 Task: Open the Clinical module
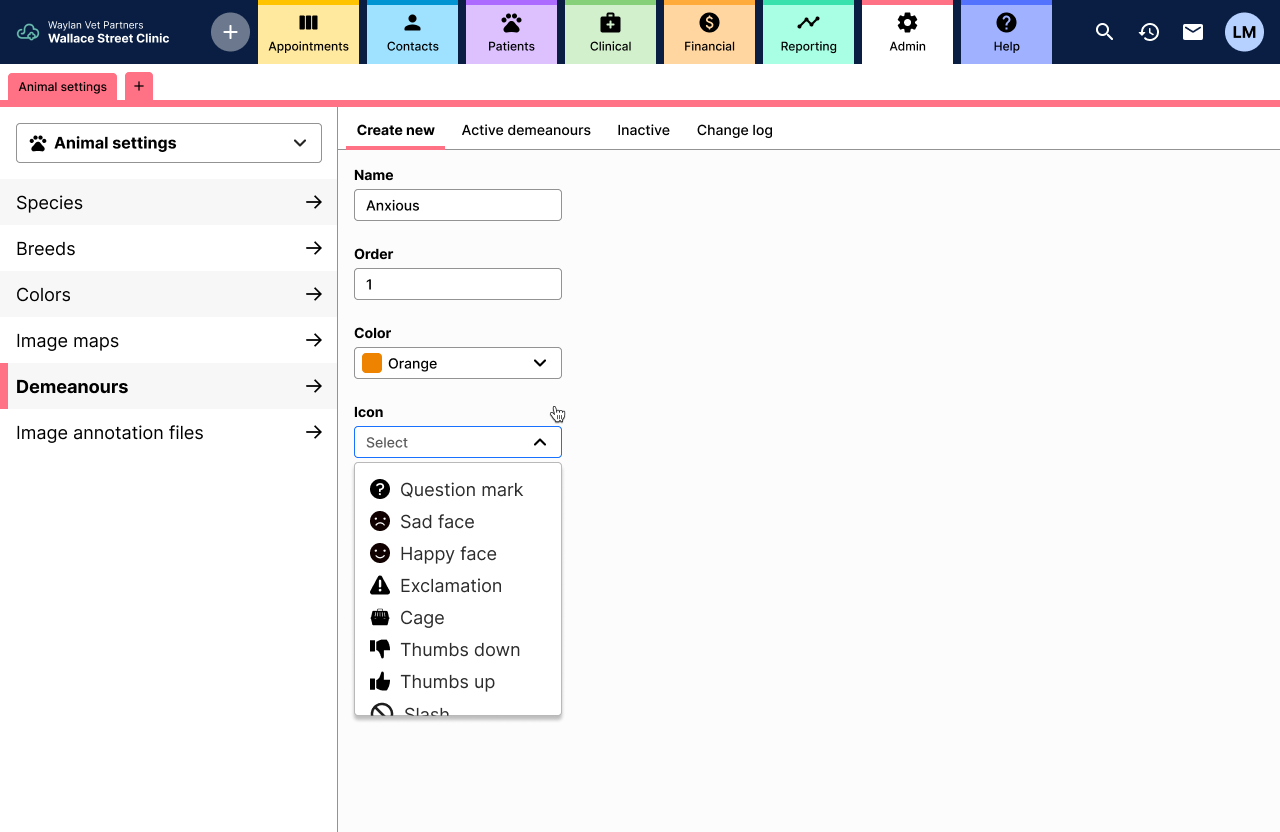[x=610, y=32]
